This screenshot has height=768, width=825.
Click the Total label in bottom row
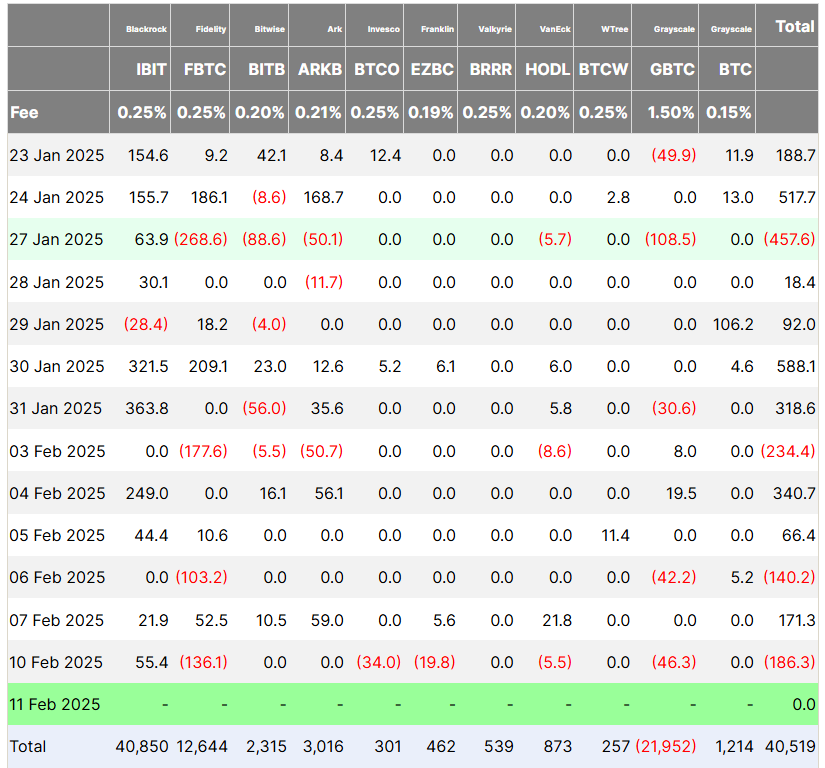28,746
